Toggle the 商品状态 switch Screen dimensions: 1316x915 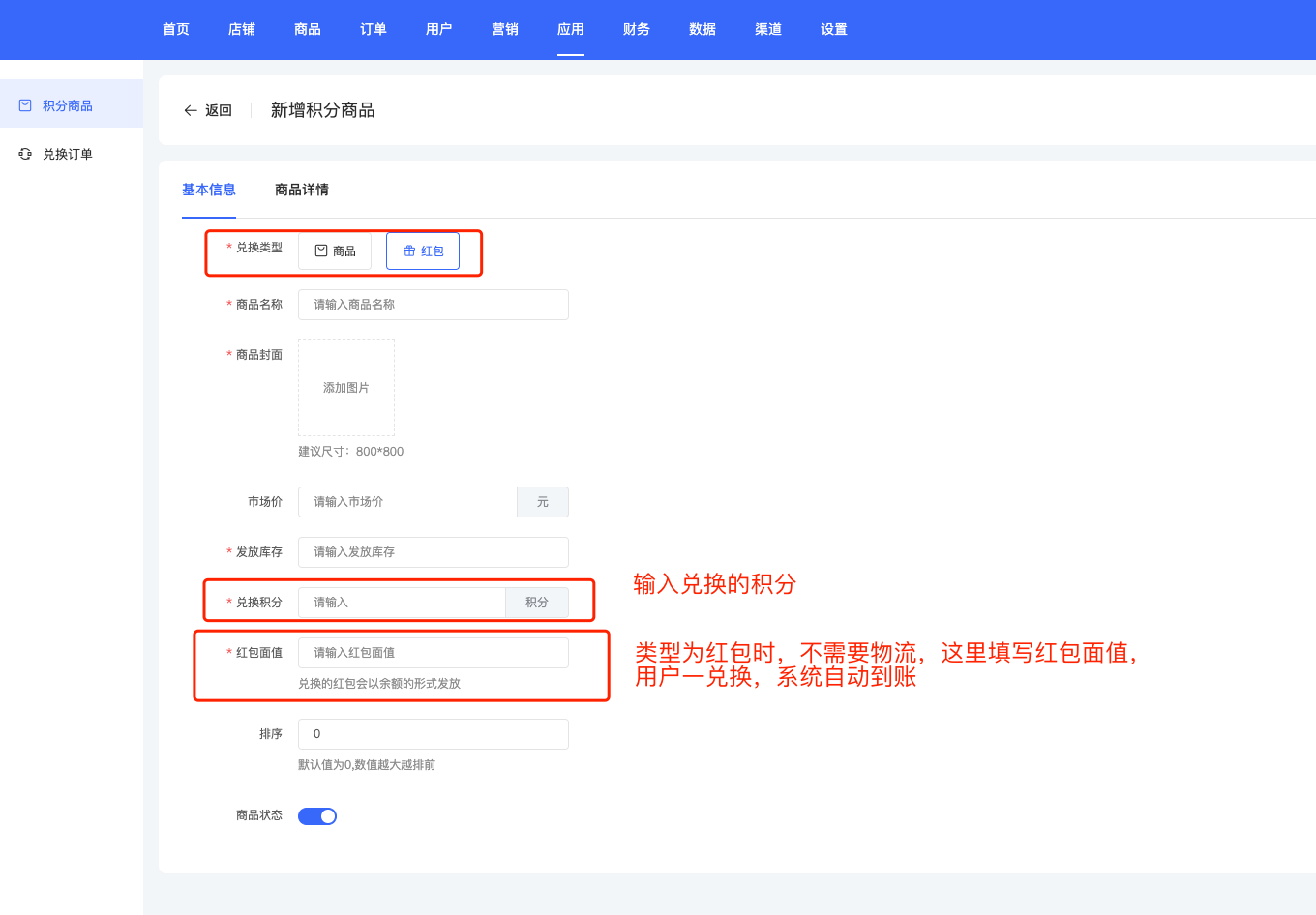(x=317, y=815)
